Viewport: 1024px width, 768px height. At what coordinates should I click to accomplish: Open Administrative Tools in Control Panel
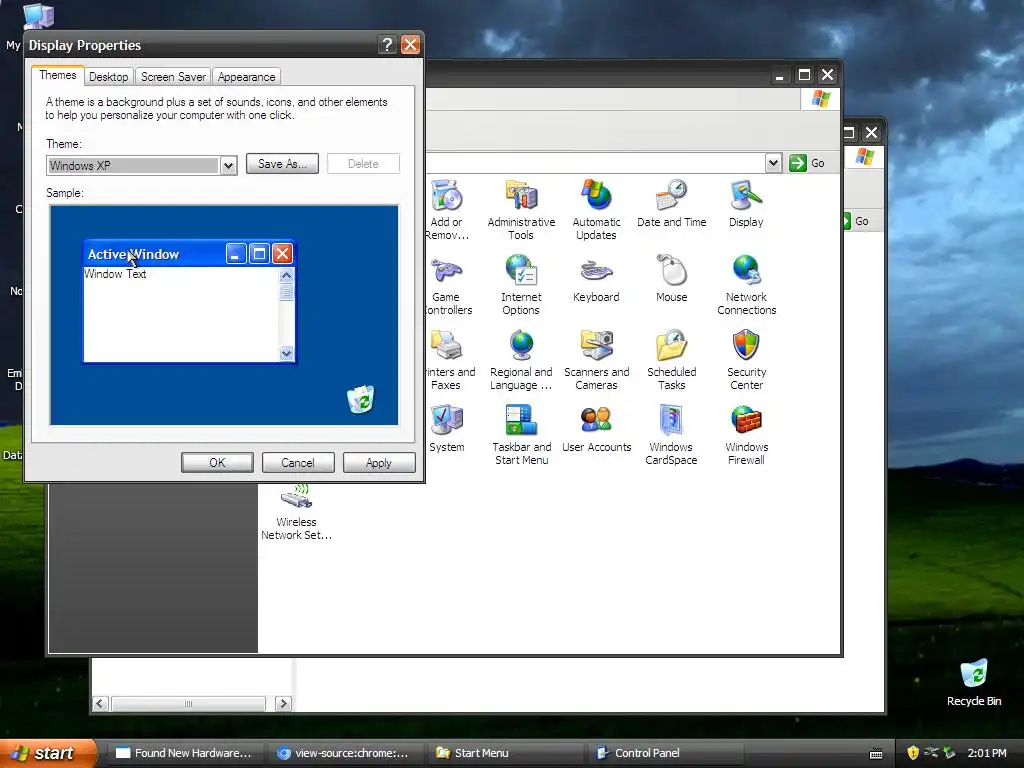tap(521, 209)
